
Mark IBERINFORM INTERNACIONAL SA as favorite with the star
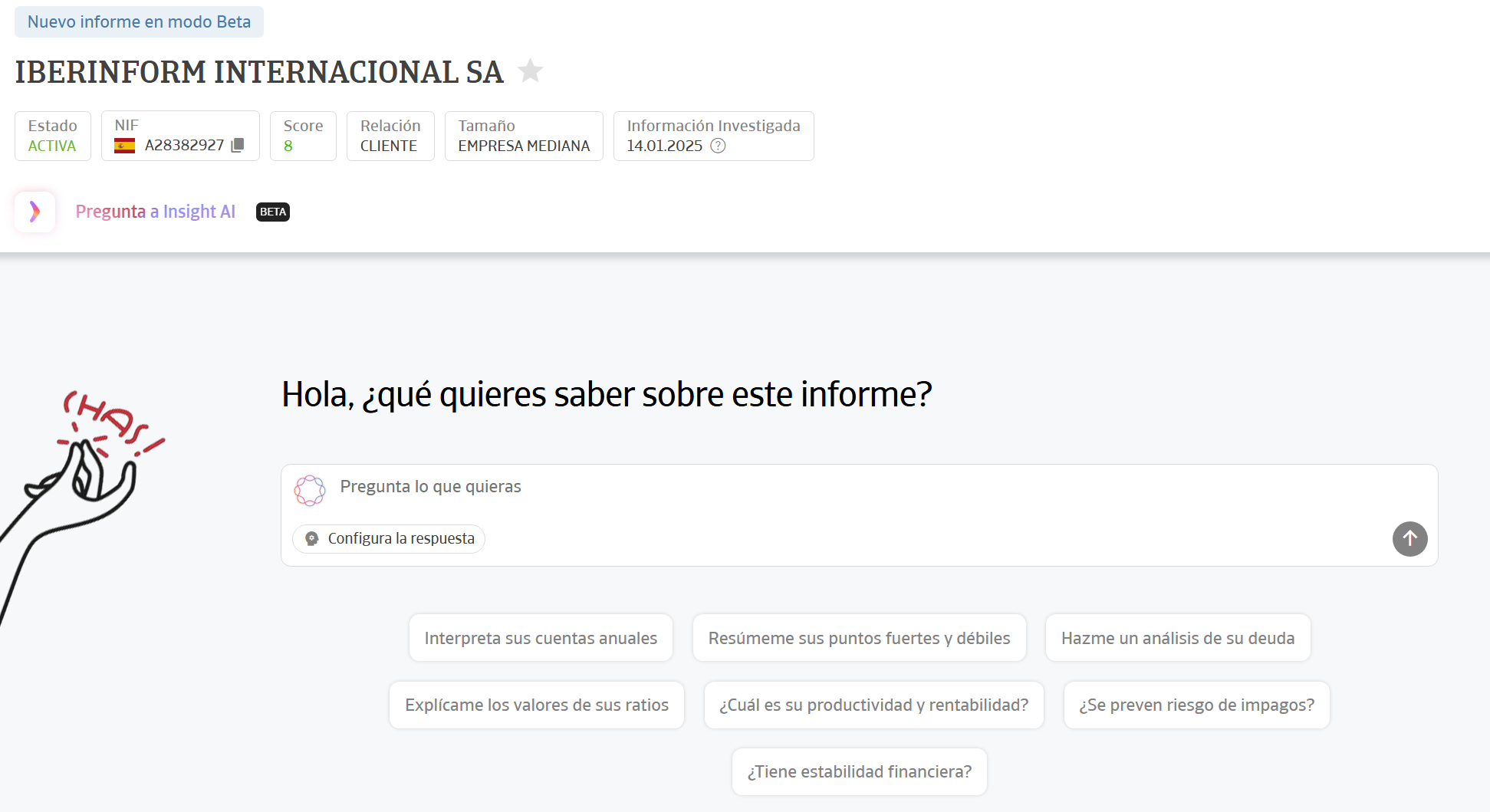(530, 71)
